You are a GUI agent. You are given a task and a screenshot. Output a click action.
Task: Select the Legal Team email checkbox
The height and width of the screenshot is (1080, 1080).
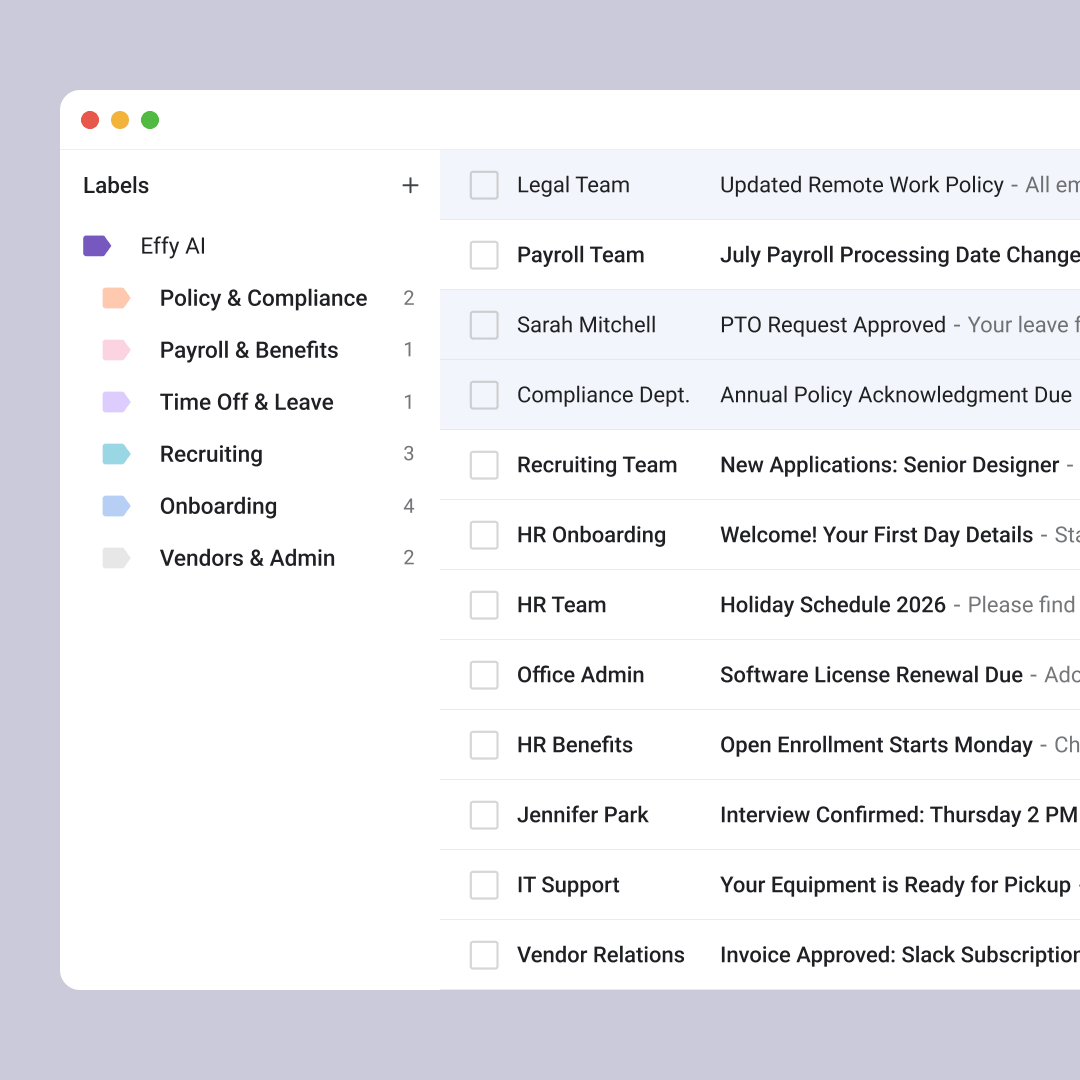coord(484,185)
